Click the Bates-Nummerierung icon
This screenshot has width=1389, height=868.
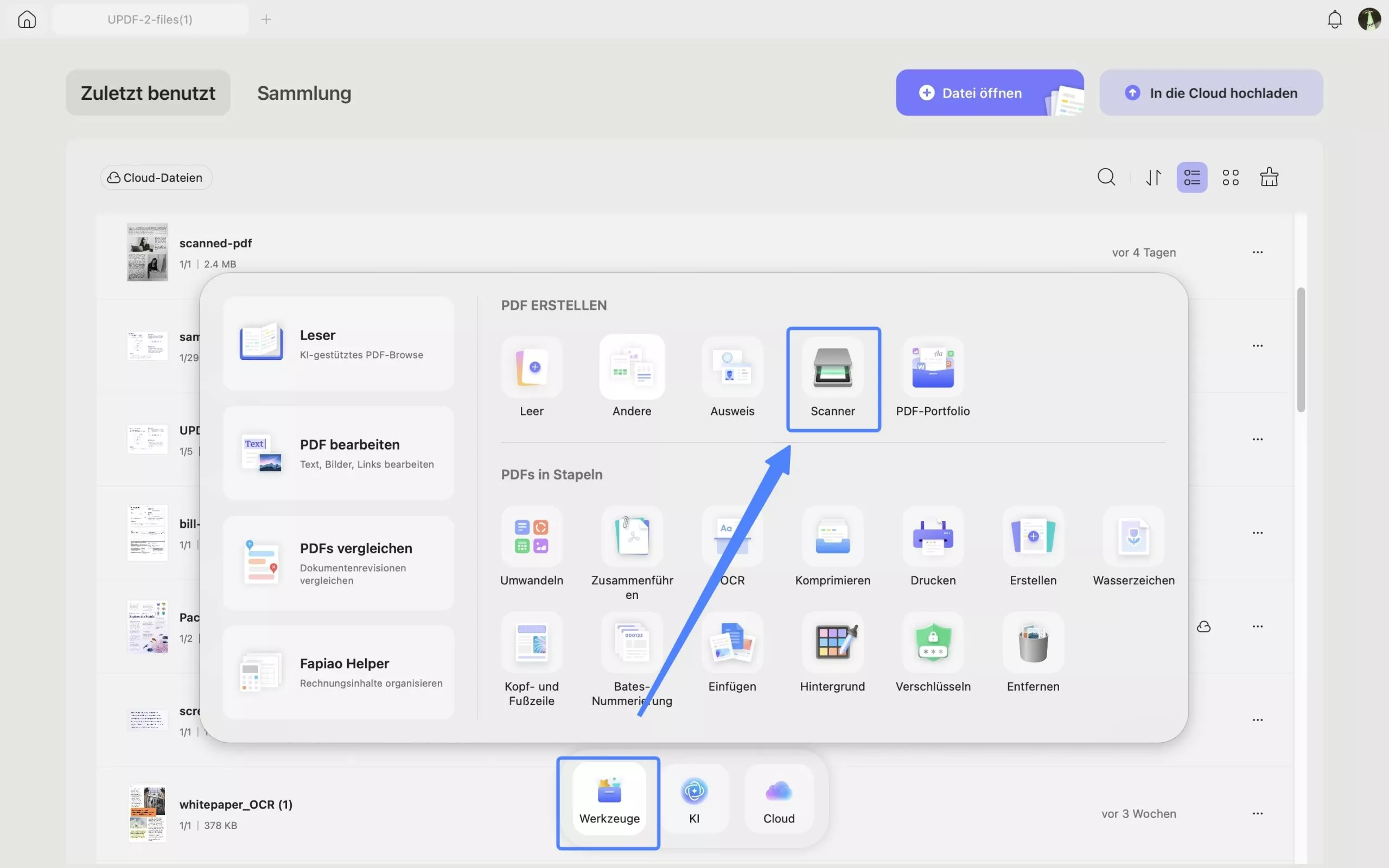[632, 643]
